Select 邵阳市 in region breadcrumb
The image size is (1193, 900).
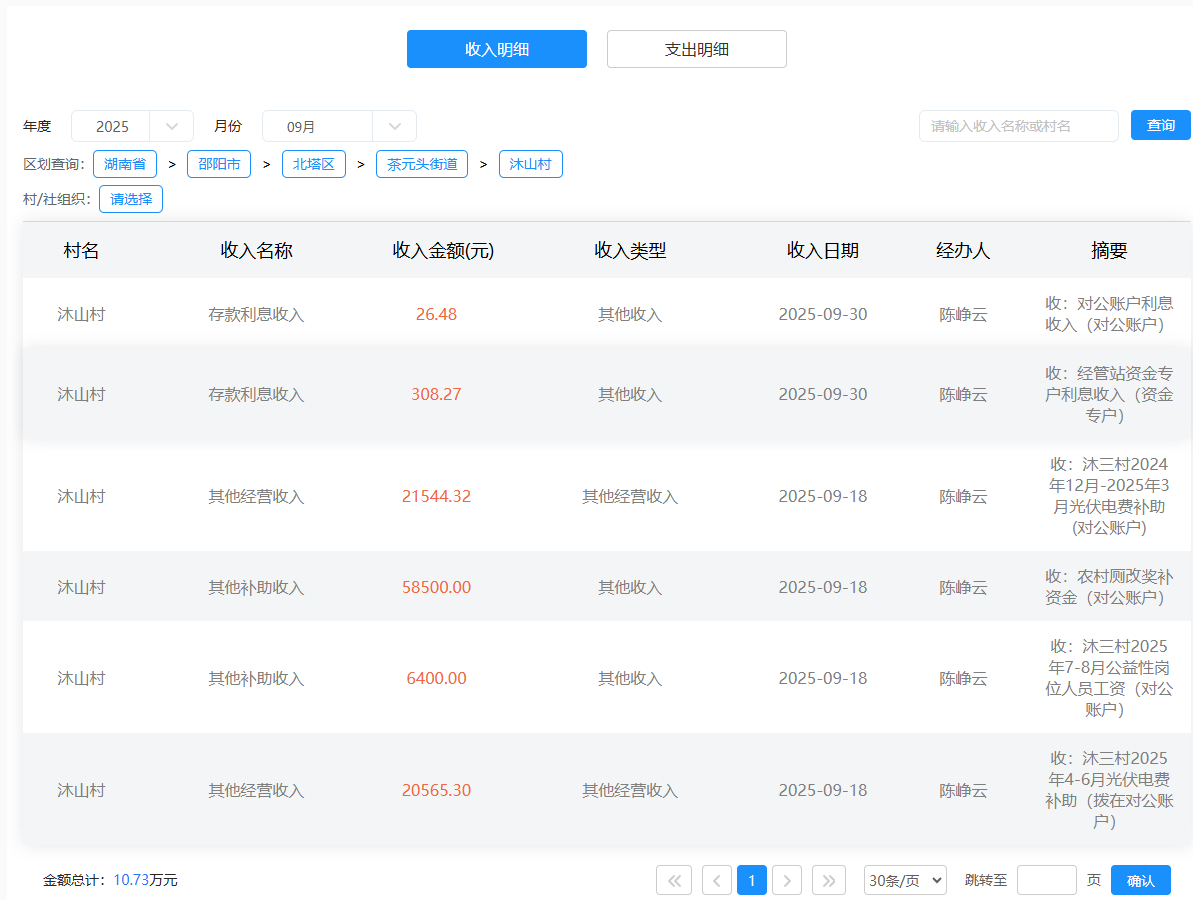point(219,164)
